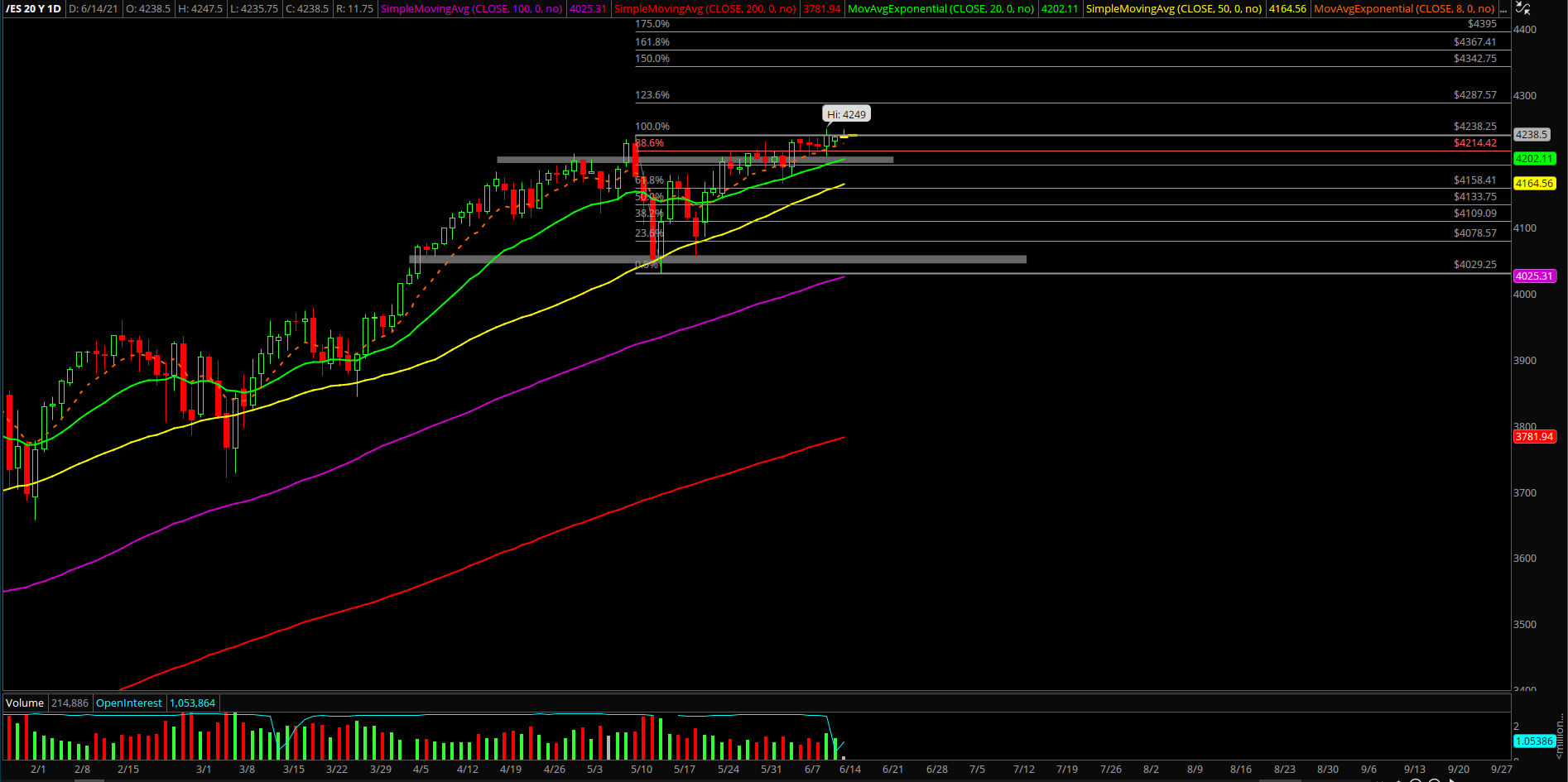Select the 100.0% Fibonacci level label

click(652, 127)
